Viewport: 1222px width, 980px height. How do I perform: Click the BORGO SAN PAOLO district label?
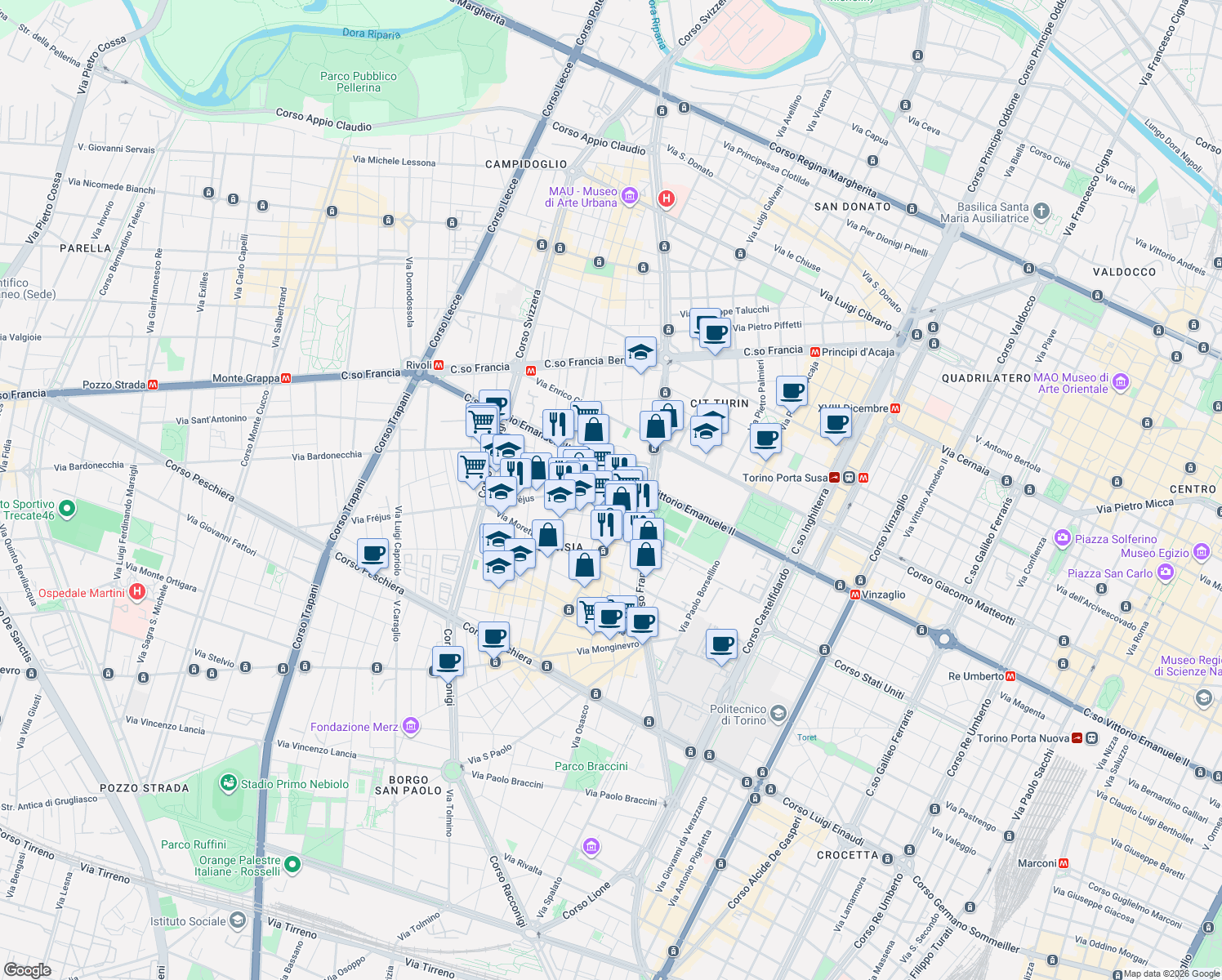coord(408,785)
